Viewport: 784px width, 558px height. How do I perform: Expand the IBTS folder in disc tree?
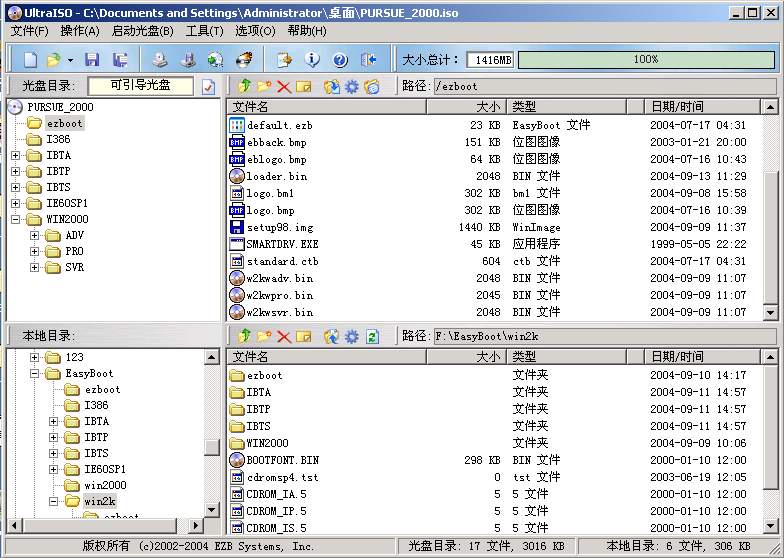pyautogui.click(x=16, y=188)
